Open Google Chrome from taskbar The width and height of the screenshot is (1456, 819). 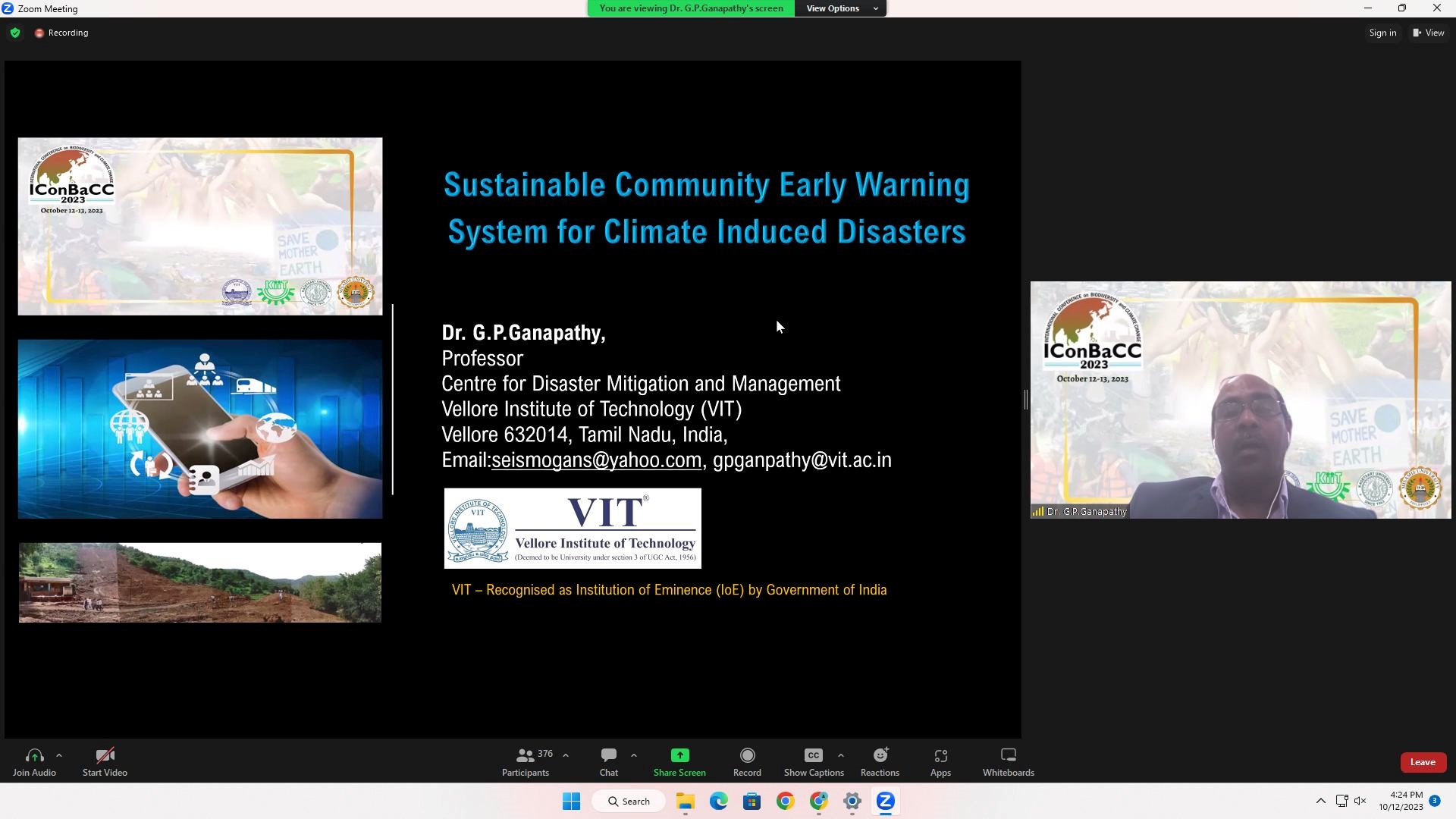[786, 801]
